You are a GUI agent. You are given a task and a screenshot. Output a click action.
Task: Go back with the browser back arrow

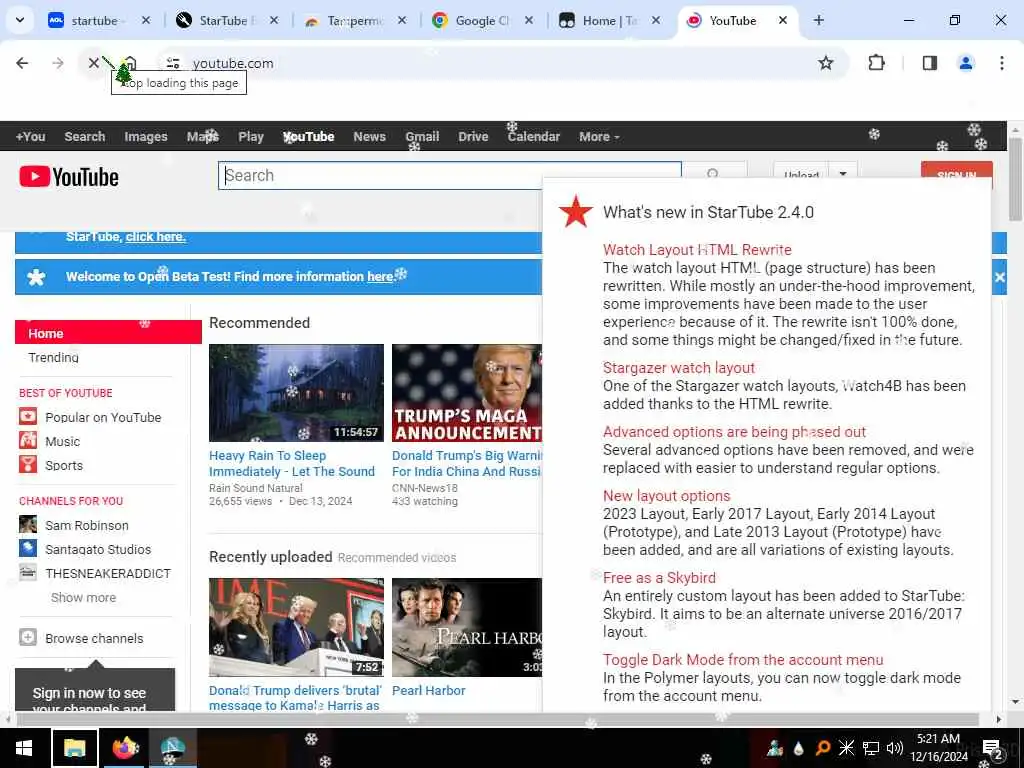22,63
